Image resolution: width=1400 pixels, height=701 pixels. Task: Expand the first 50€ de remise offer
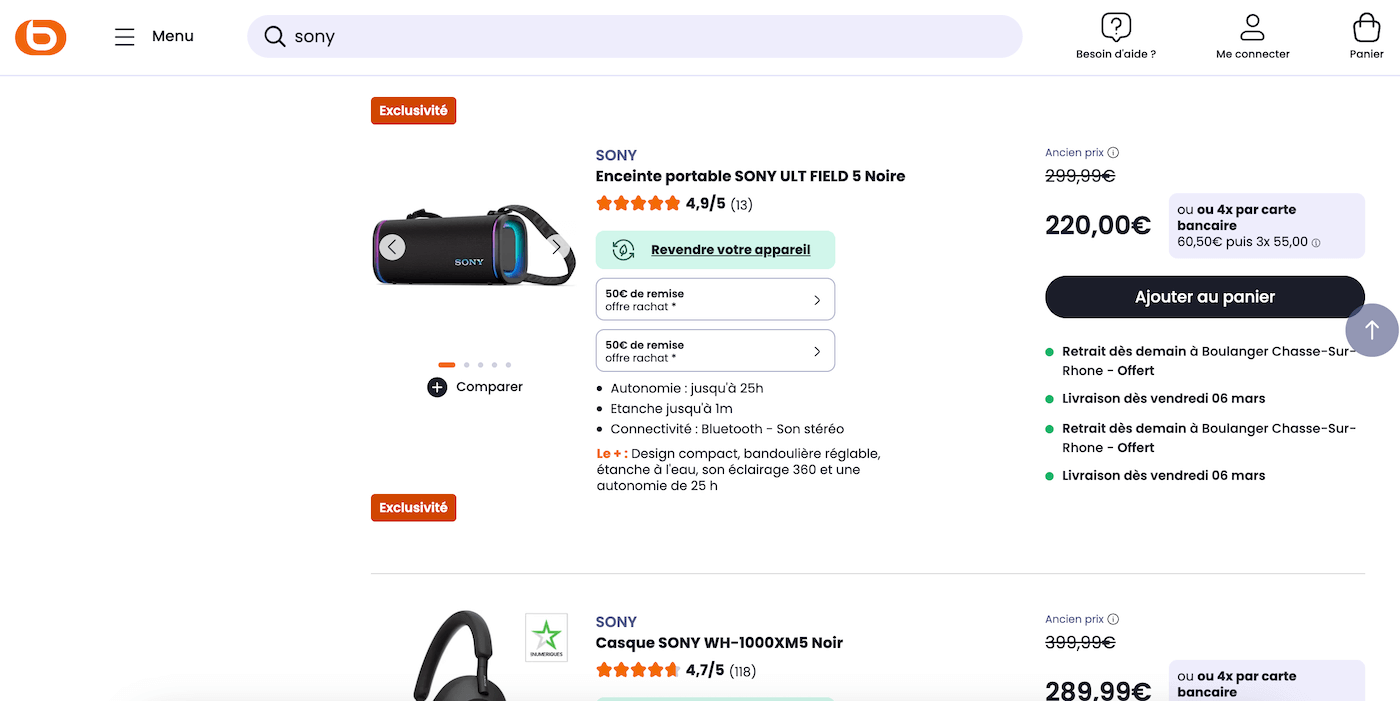pyautogui.click(x=714, y=298)
